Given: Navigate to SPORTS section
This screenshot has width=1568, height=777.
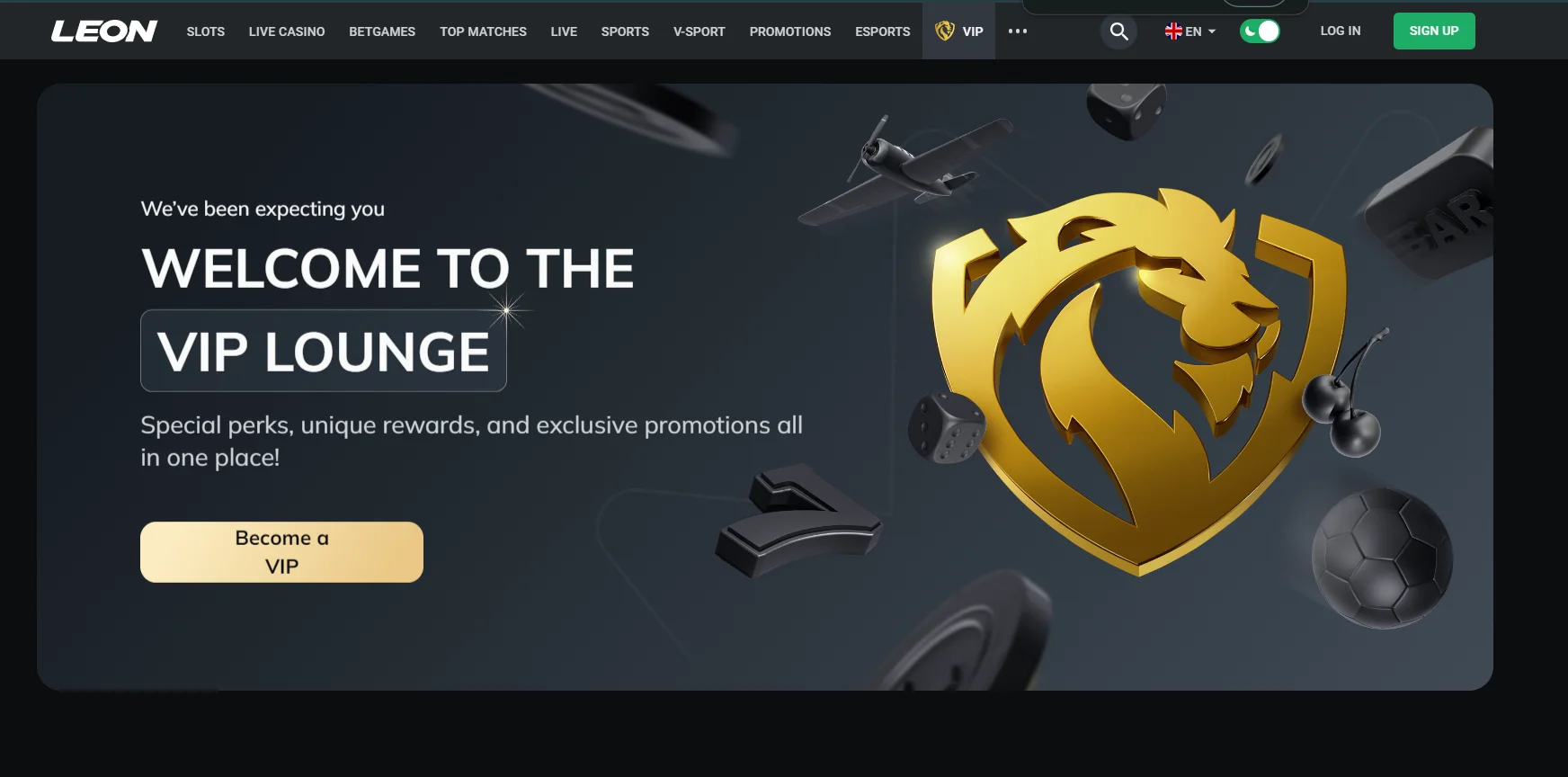Looking at the screenshot, I should 625,31.
